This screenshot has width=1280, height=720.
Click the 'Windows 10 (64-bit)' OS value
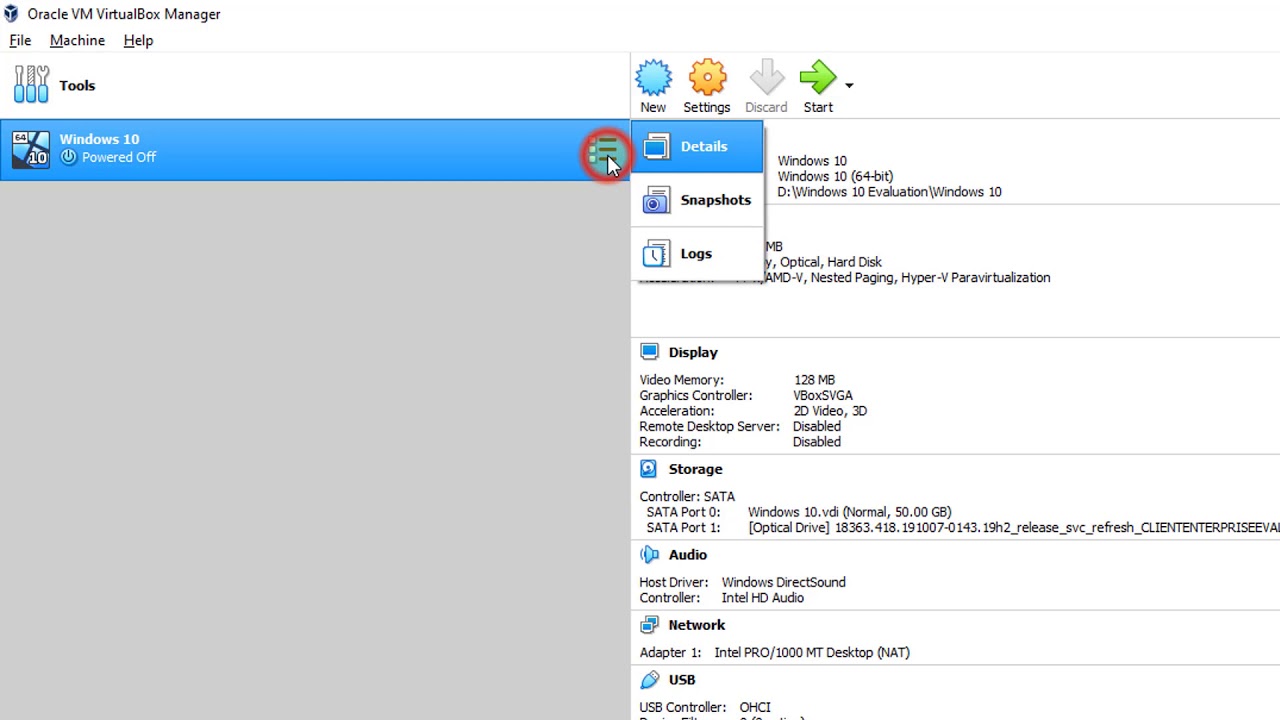click(x=835, y=177)
